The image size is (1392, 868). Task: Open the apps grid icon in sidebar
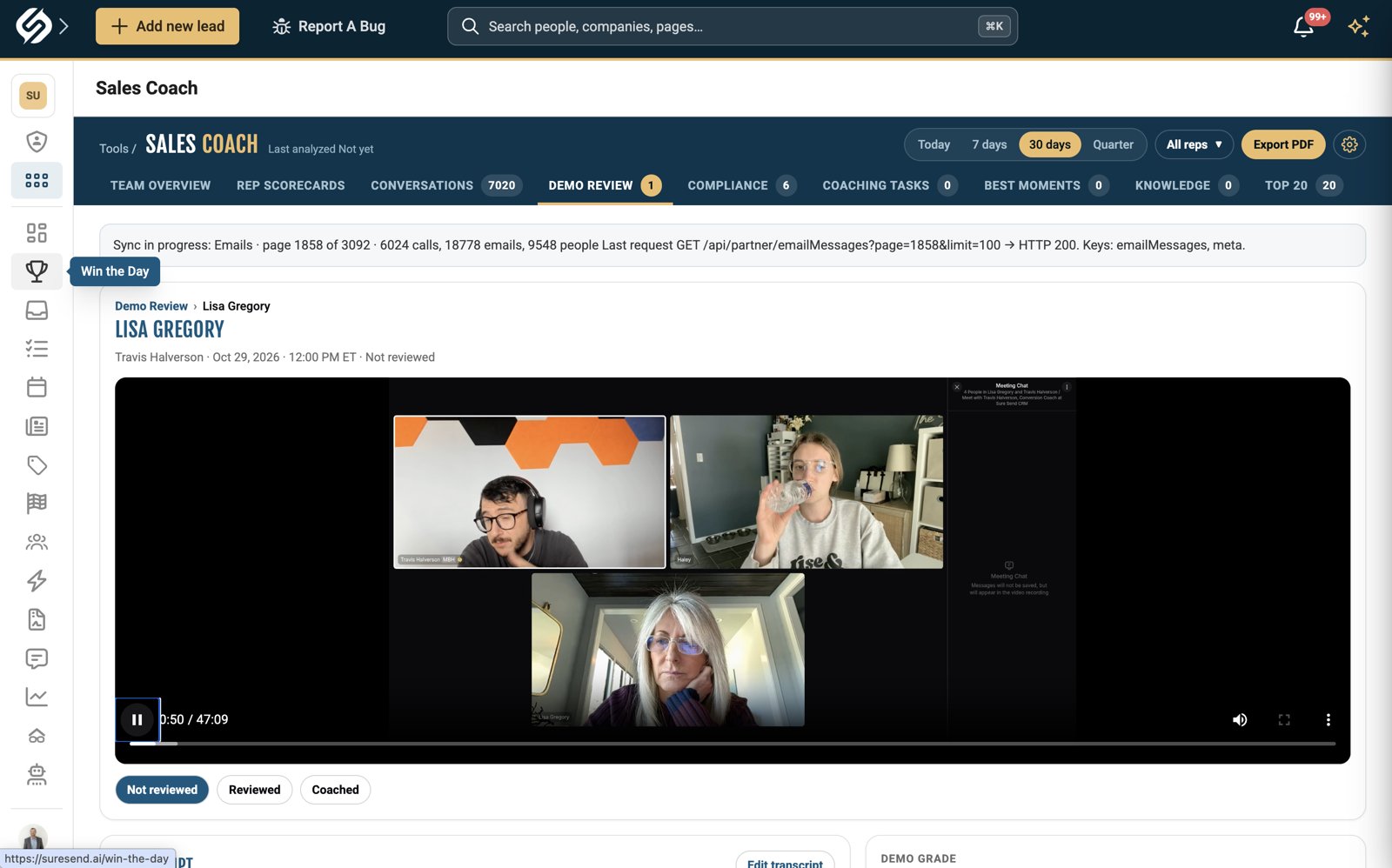coord(37,180)
